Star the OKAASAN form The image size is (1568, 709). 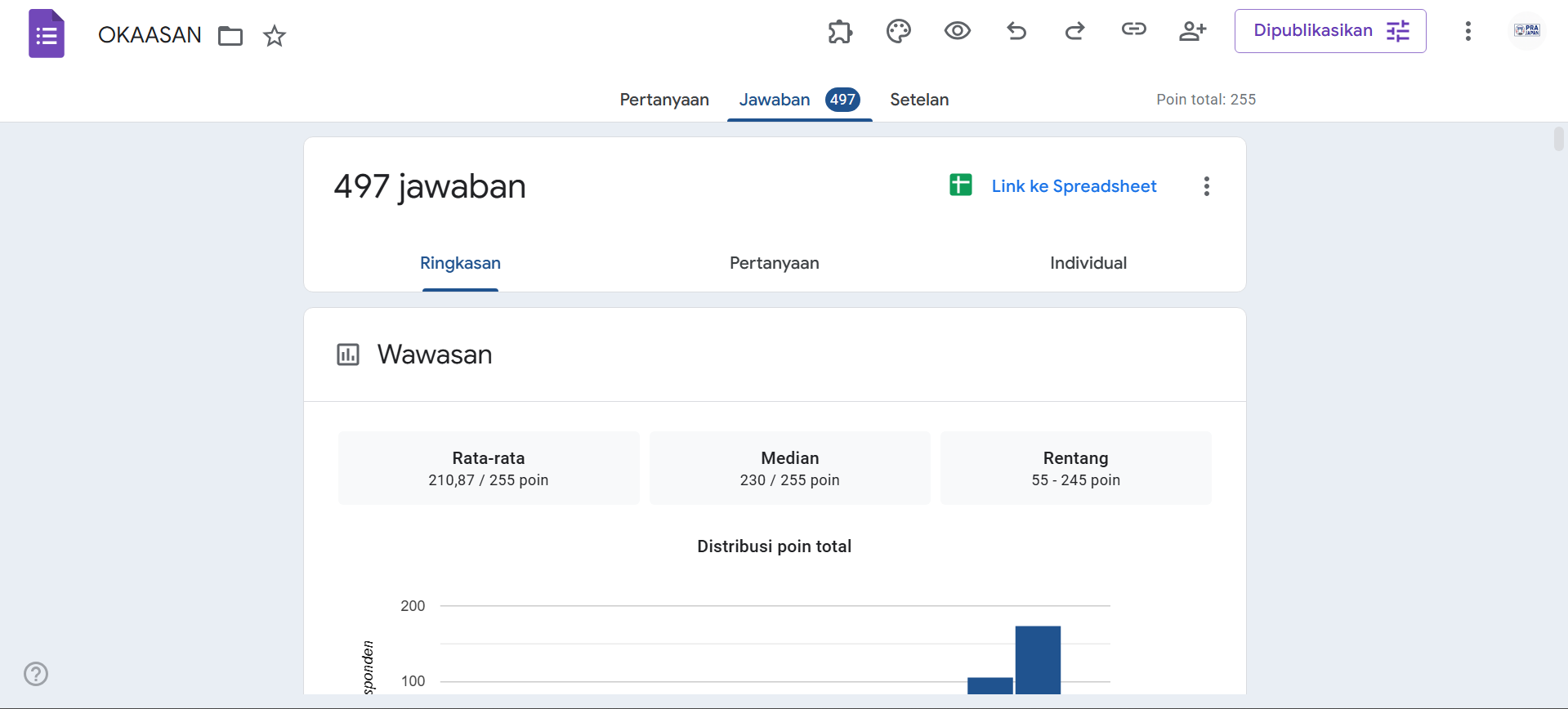[275, 36]
